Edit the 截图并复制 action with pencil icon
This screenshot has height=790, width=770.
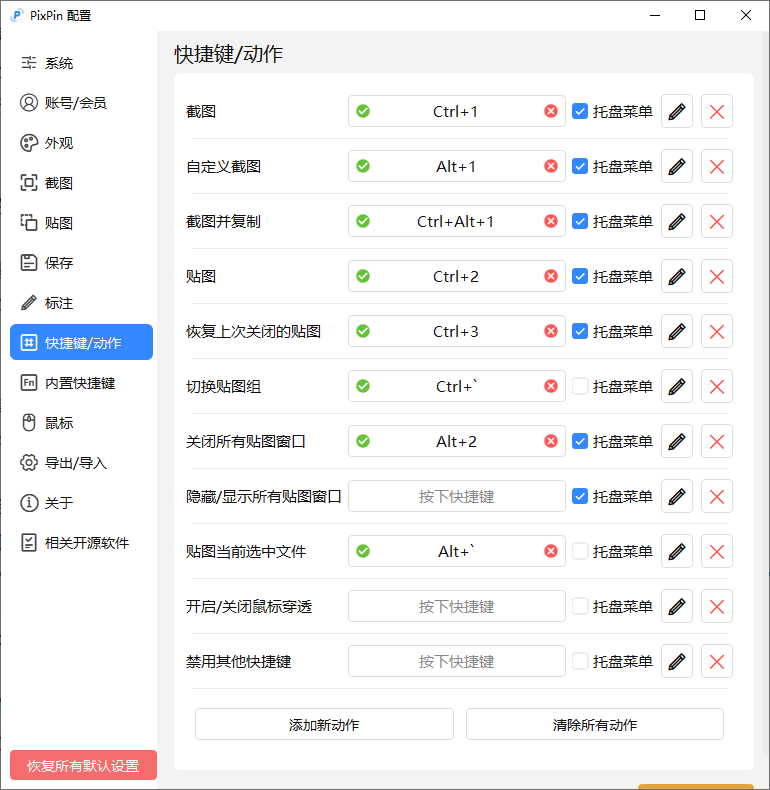click(677, 221)
